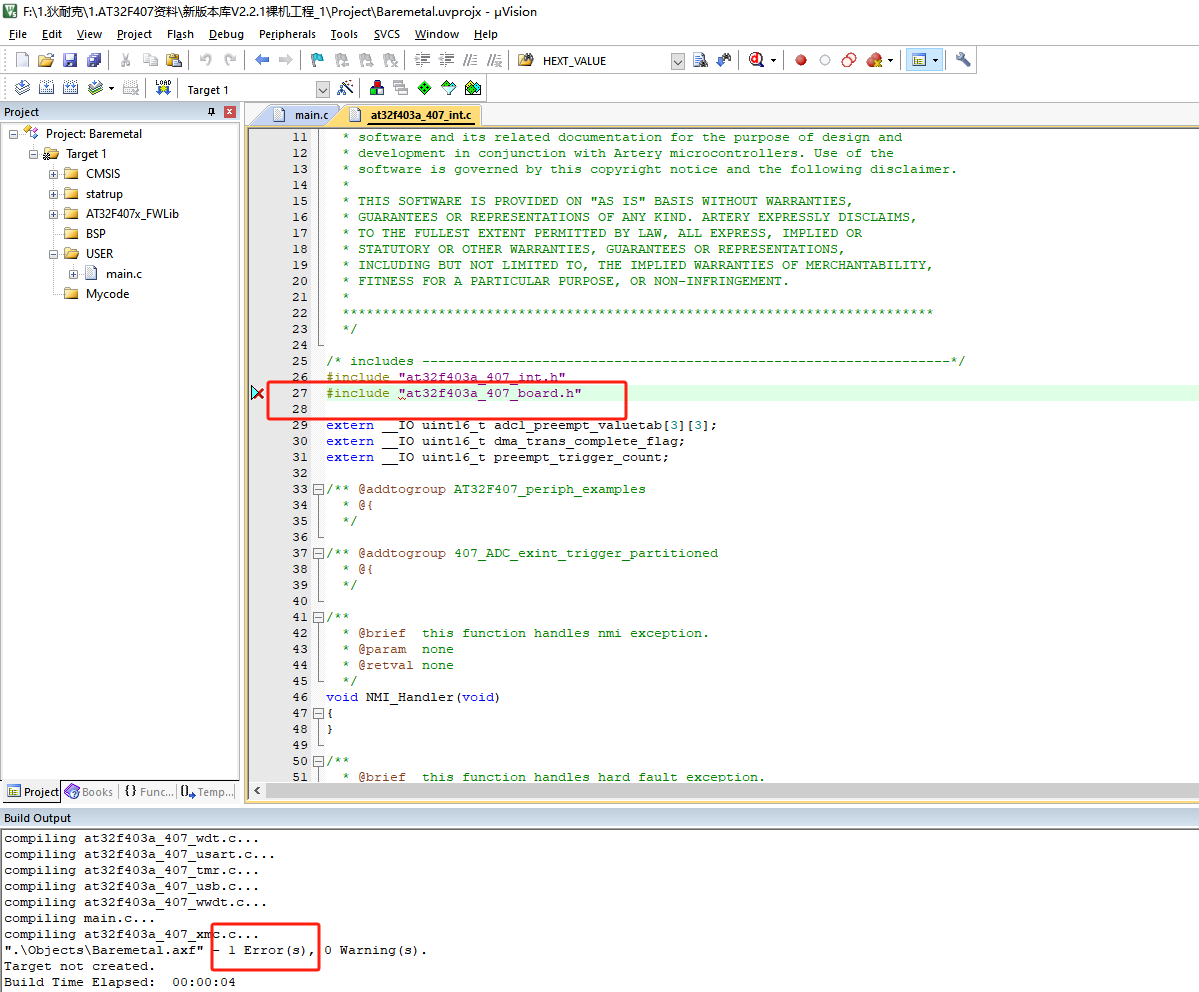Image resolution: width=1199 pixels, height=992 pixels.
Task: Collapse the USER folder
Action: pyautogui.click(x=54, y=254)
